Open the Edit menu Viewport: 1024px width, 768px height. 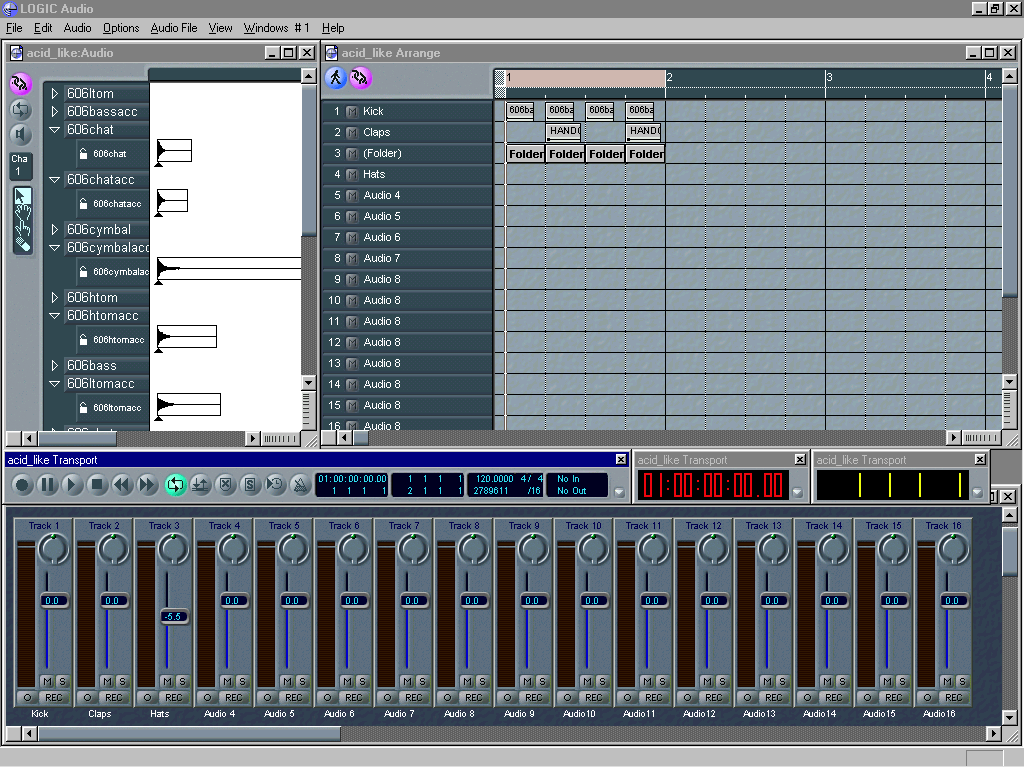(x=43, y=28)
